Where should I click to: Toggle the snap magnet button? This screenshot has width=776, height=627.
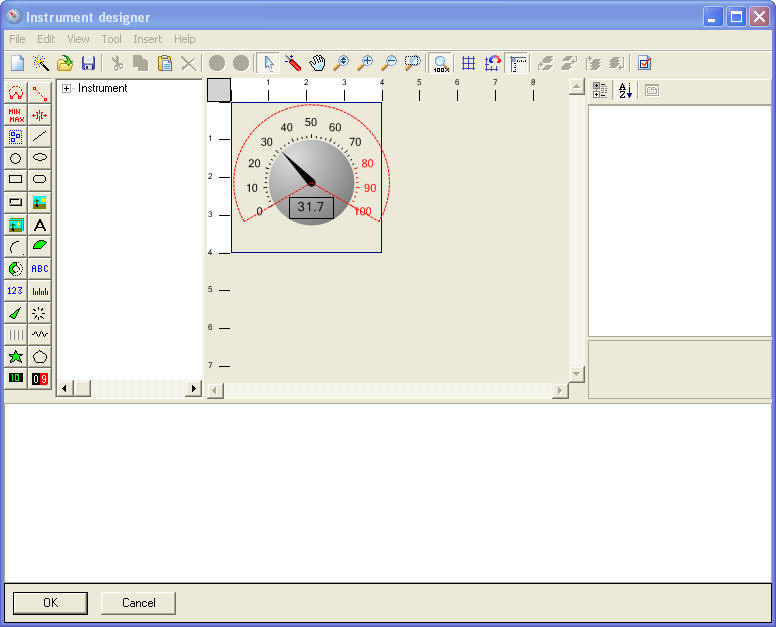(x=493, y=63)
